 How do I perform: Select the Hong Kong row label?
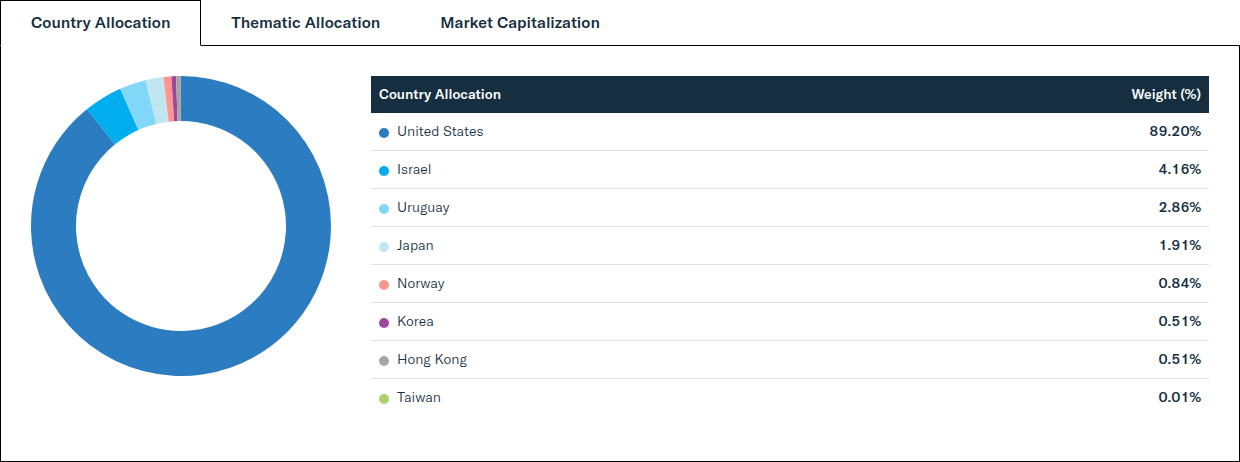(432, 360)
